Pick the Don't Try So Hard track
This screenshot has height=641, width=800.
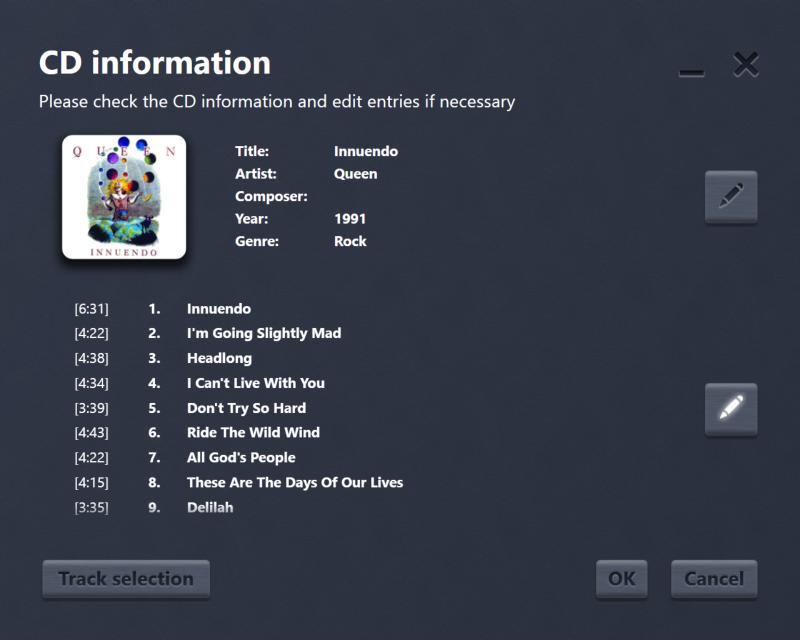point(246,408)
